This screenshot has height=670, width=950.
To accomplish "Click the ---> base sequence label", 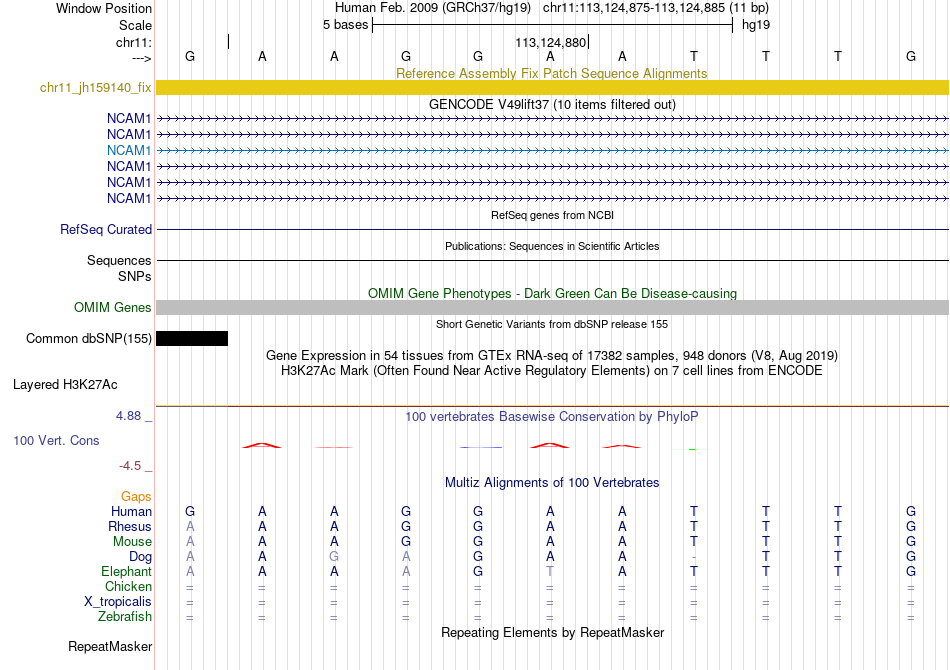I will (x=142, y=58).
